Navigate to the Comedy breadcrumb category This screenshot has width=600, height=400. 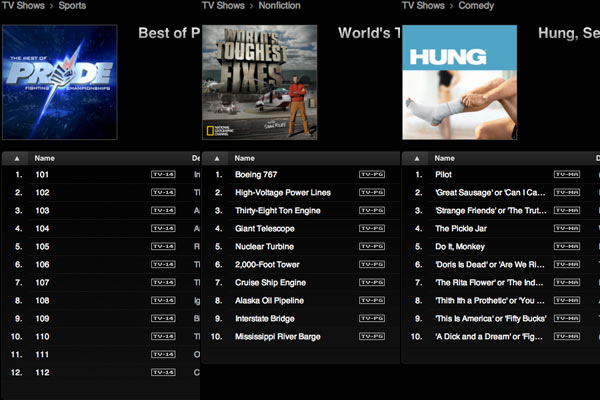479,6
